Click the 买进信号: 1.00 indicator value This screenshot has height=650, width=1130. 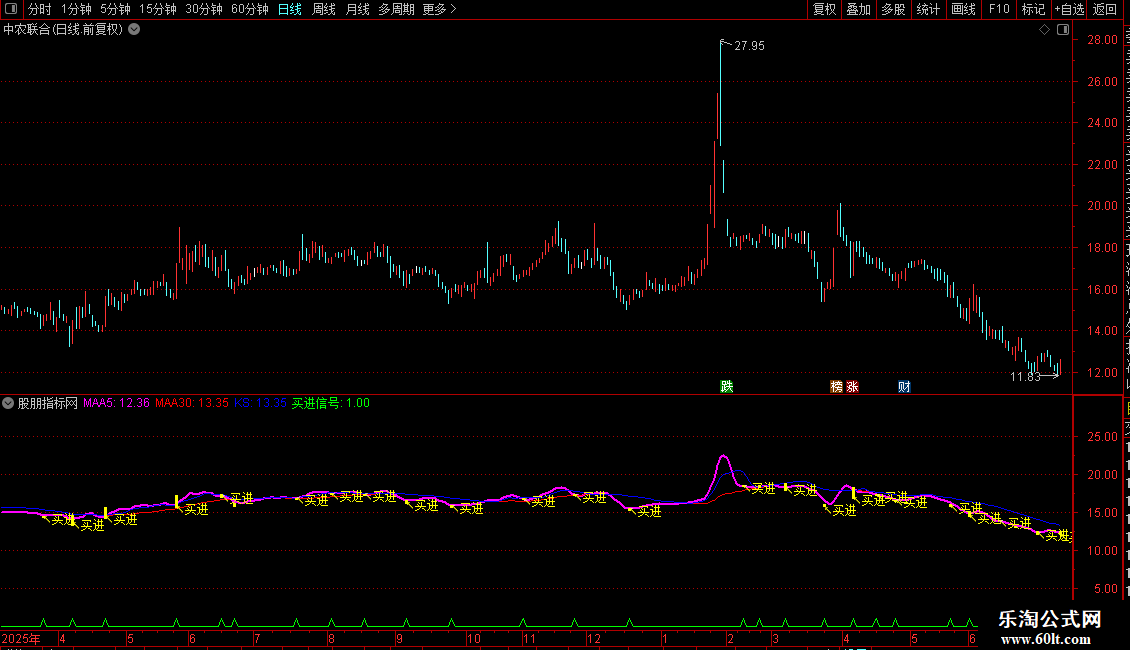point(330,403)
